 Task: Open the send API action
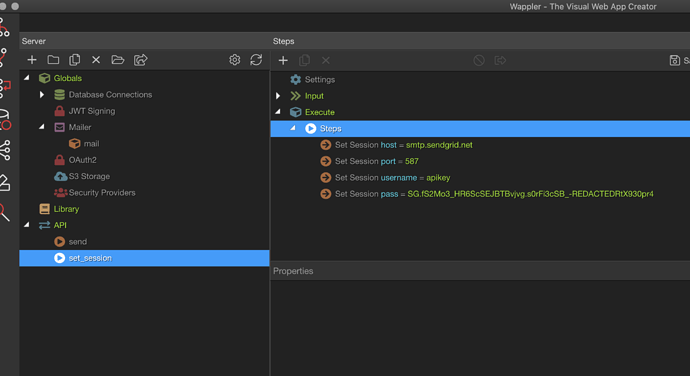pyautogui.click(x=77, y=242)
